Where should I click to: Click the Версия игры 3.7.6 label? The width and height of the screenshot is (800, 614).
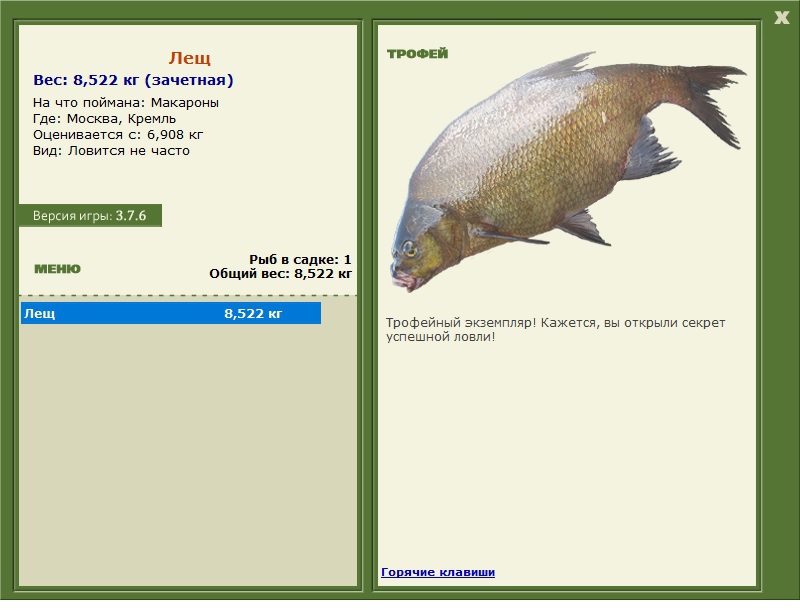pos(89,216)
